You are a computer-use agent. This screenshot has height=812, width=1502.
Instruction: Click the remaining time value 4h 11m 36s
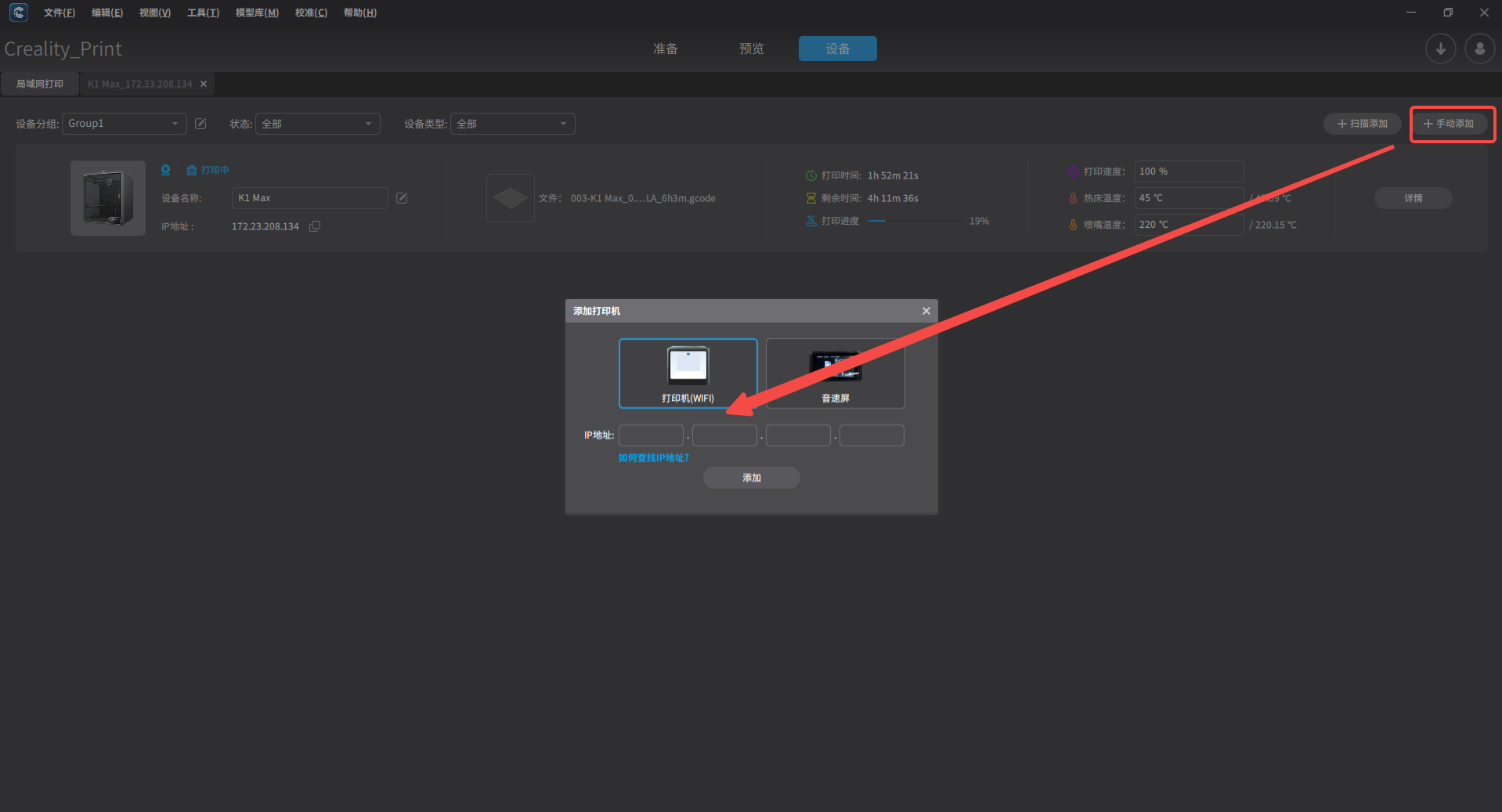893,198
